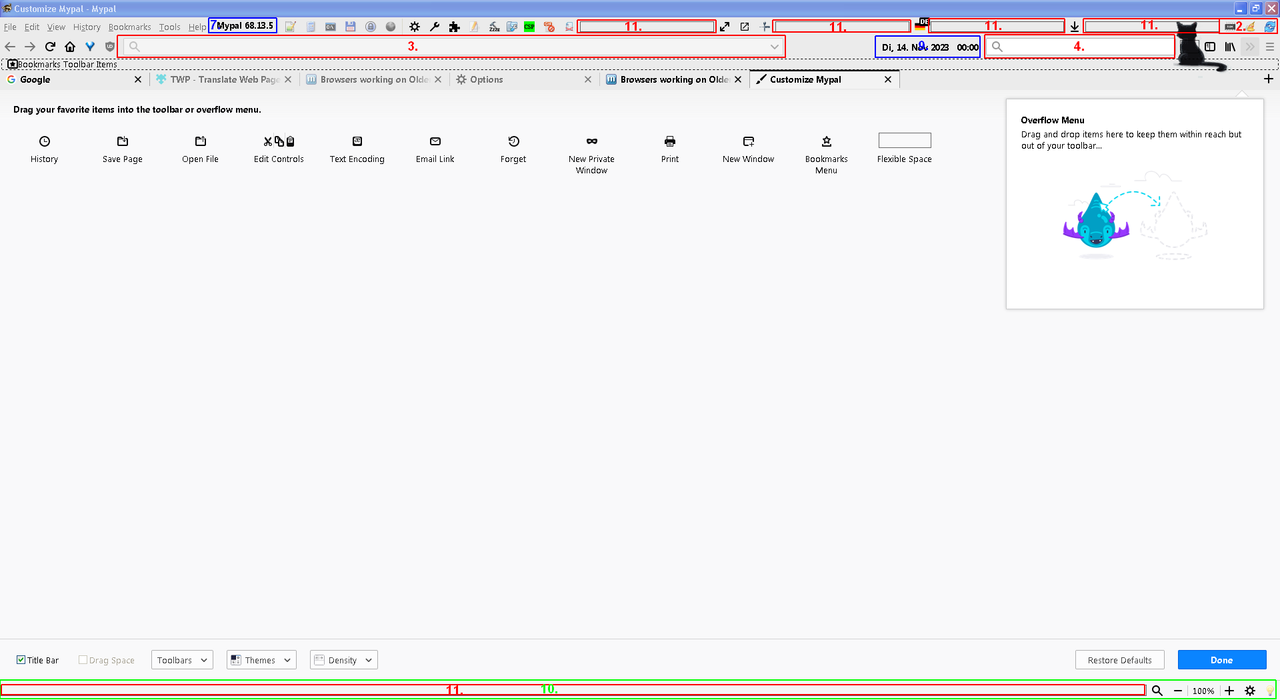Click the zoom in plus button
1280x700 pixels.
pos(1229,690)
